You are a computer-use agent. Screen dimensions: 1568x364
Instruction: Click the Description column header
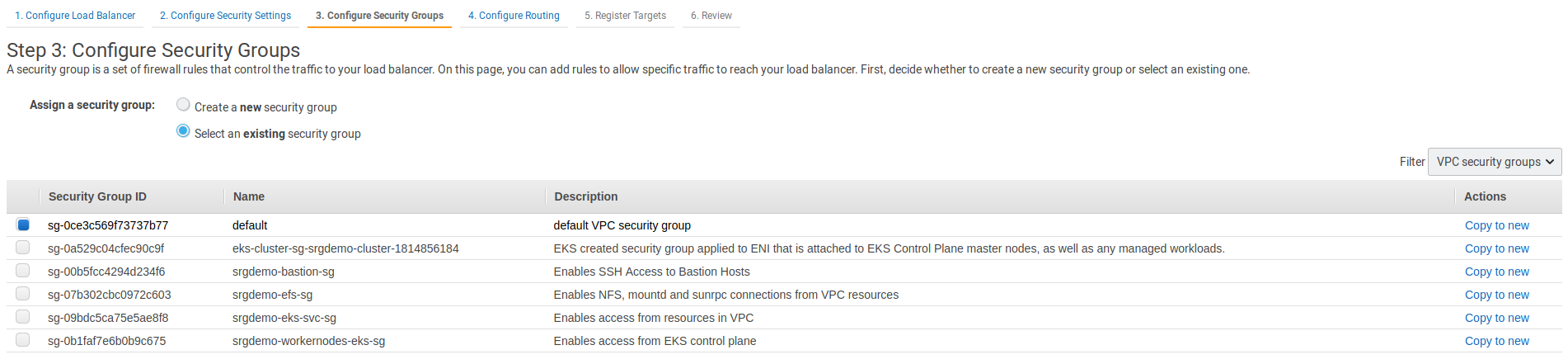(585, 196)
